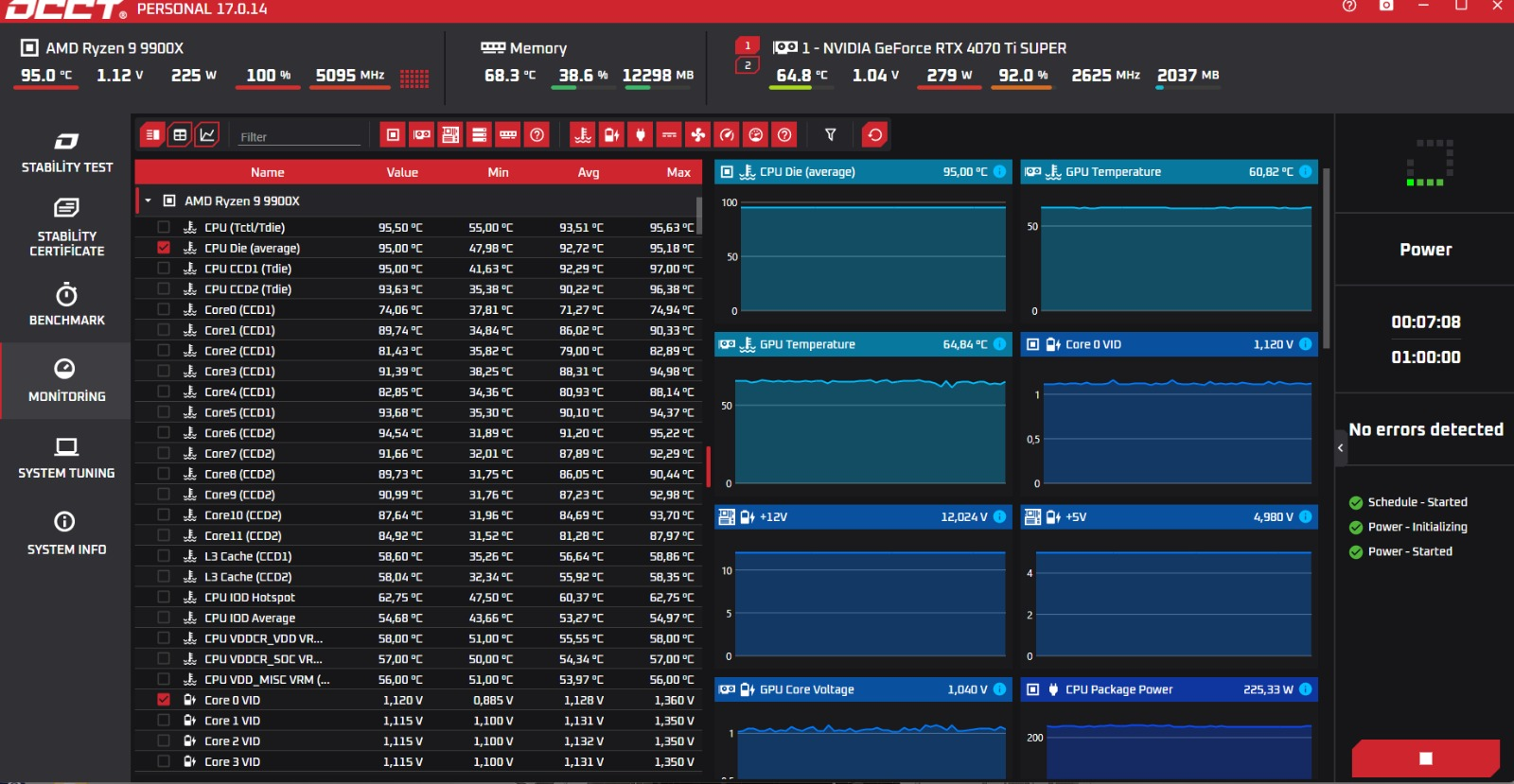Sort the table by the Name column
The height and width of the screenshot is (784, 1514).
point(268,172)
